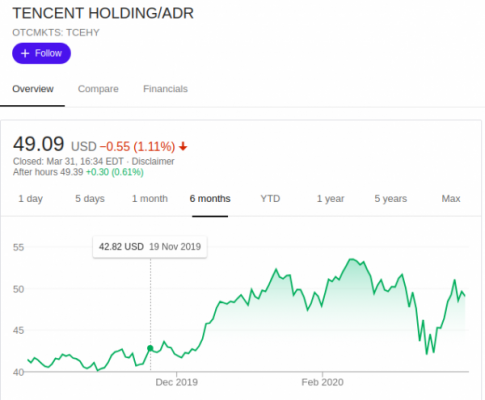The height and width of the screenshot is (400, 485).
Task: Select the 1 day range
Action: pos(30,199)
